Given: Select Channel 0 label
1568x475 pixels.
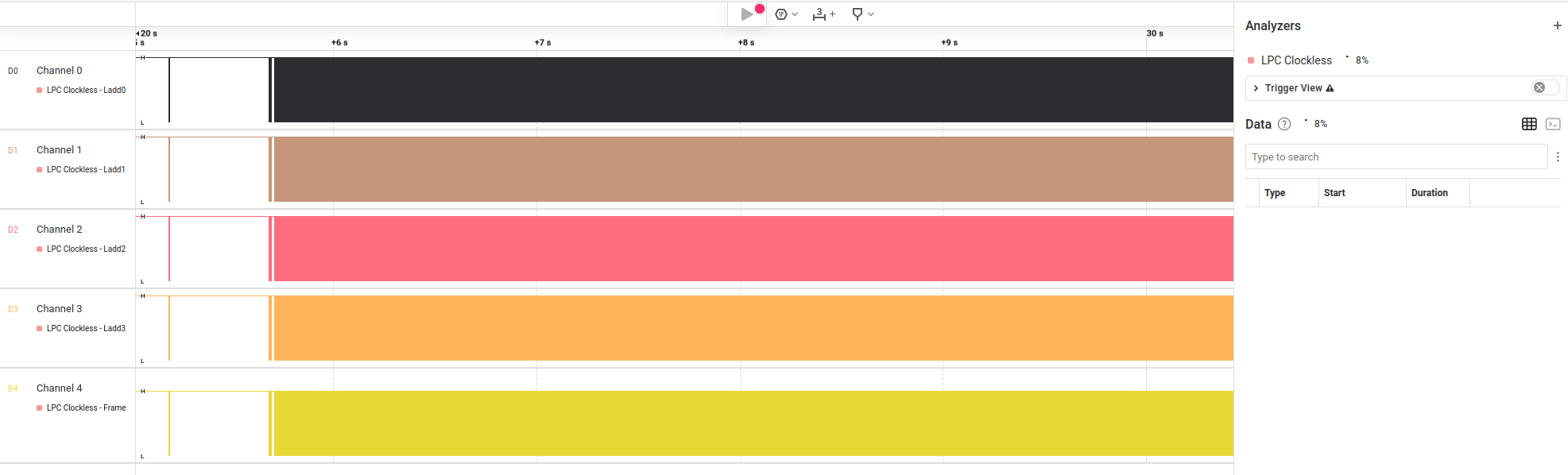Looking at the screenshot, I should pyautogui.click(x=60, y=71).
